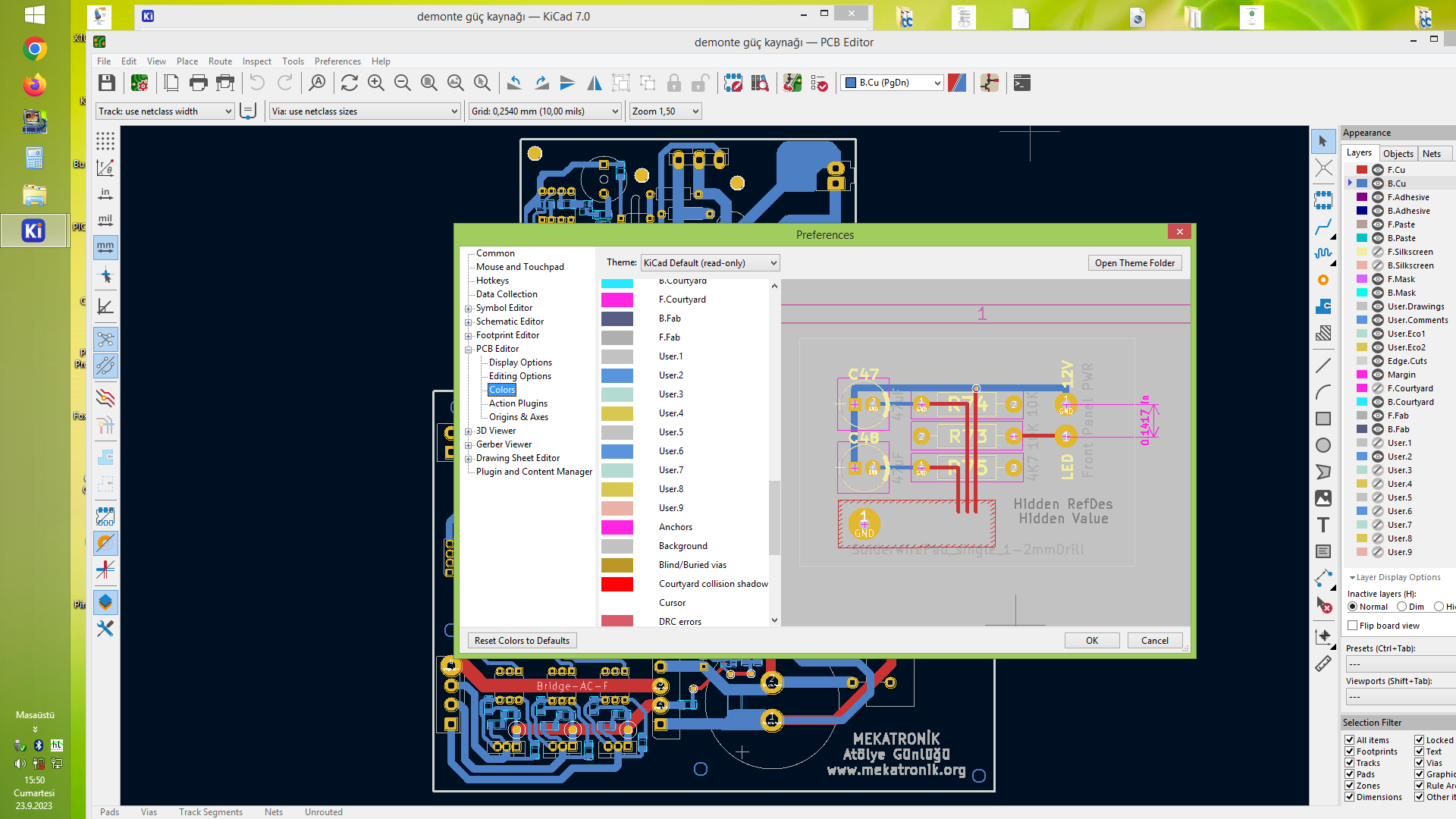The height and width of the screenshot is (819, 1456).
Task: Click the Open Theme Folder button
Action: [1134, 263]
